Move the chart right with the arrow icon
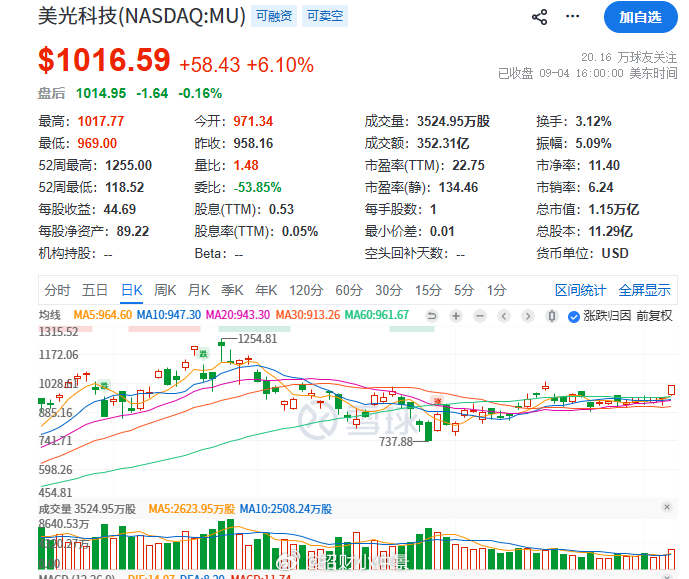Screen dimensions: 689x579 tap(528, 315)
